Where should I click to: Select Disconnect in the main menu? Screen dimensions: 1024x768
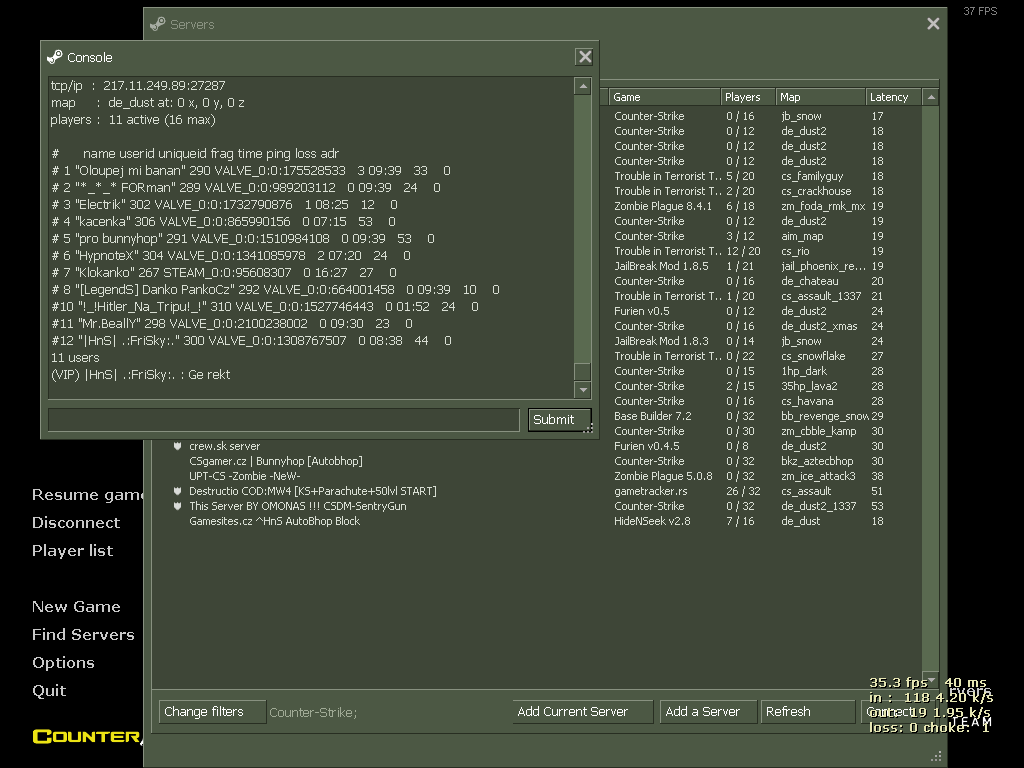tap(76, 522)
